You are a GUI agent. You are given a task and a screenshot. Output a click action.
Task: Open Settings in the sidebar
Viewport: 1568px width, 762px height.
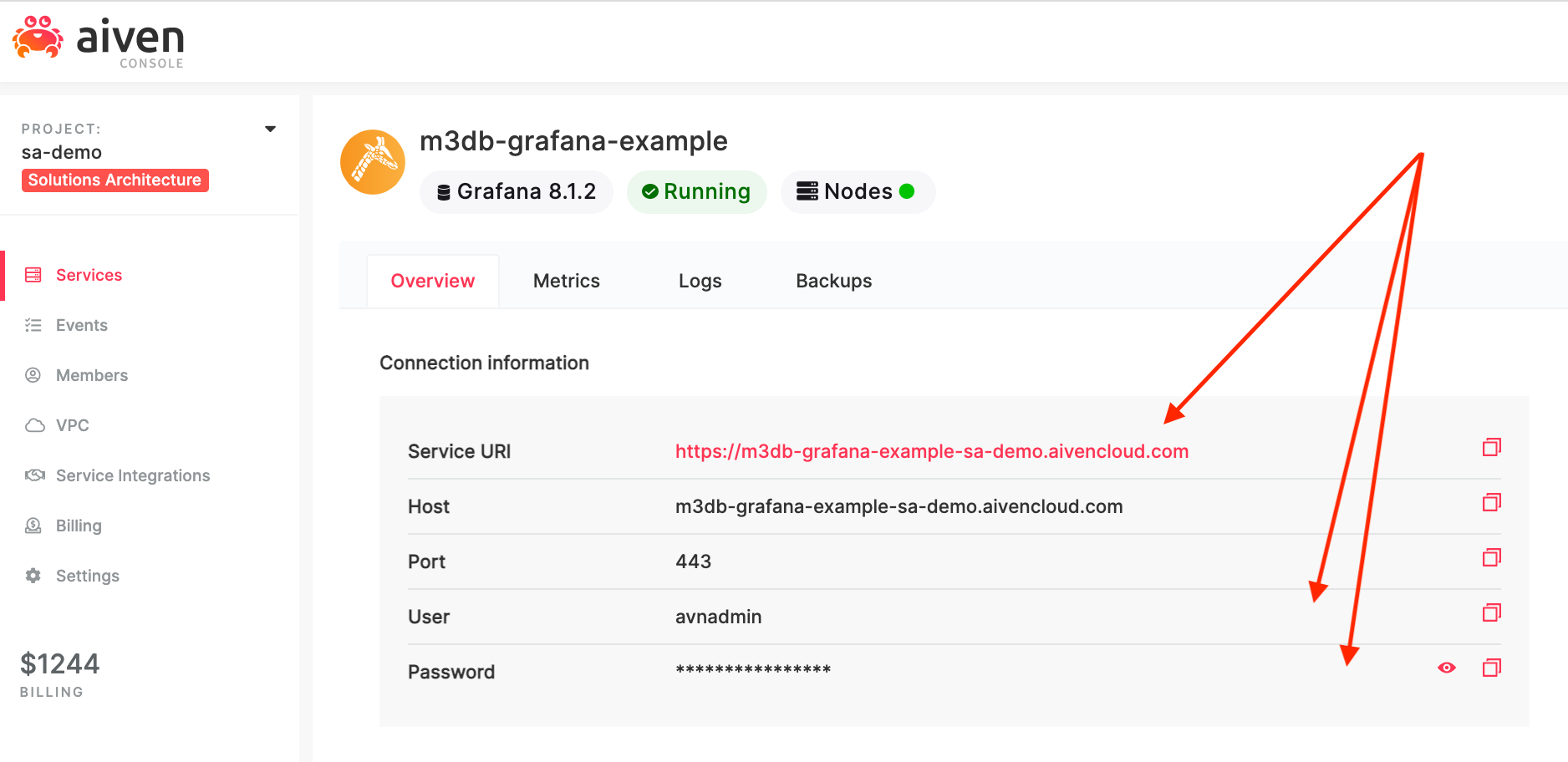pyautogui.click(x=88, y=576)
